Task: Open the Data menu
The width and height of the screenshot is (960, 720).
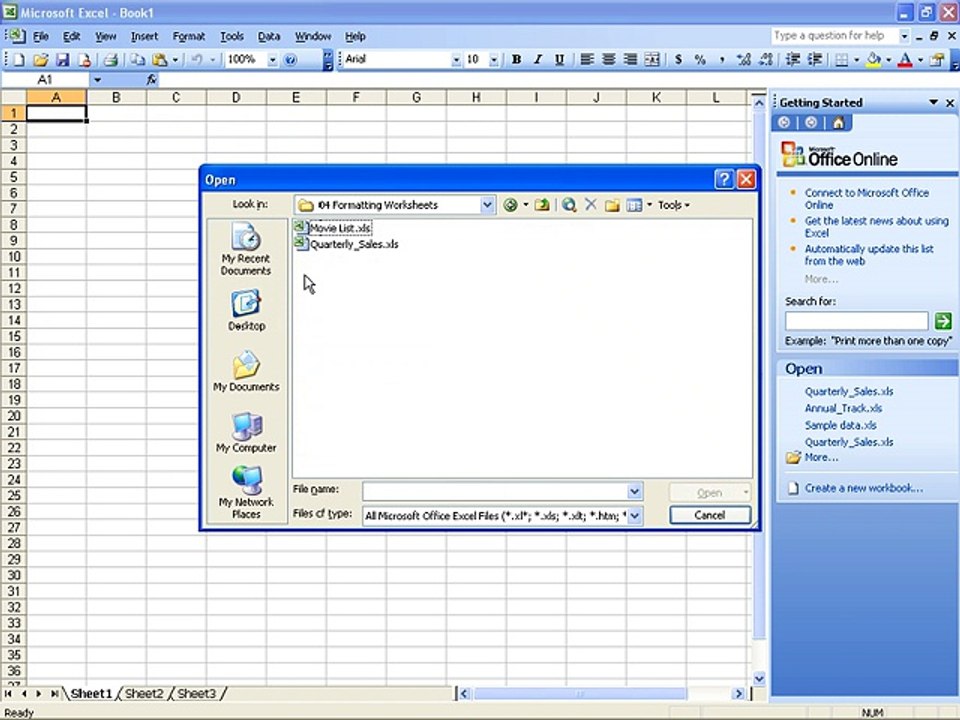Action: [x=268, y=36]
